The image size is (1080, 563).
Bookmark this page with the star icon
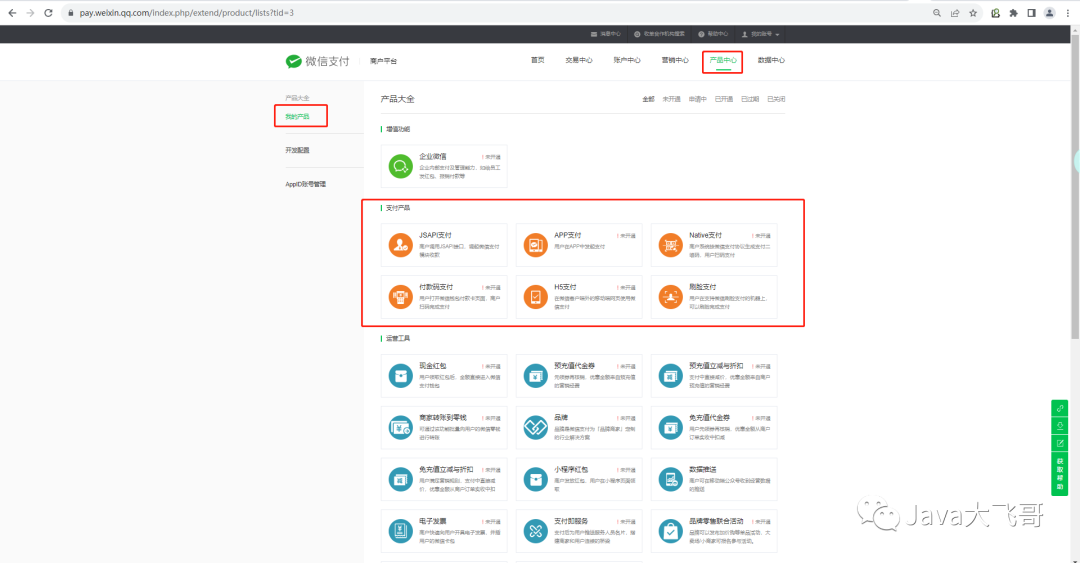pos(973,12)
